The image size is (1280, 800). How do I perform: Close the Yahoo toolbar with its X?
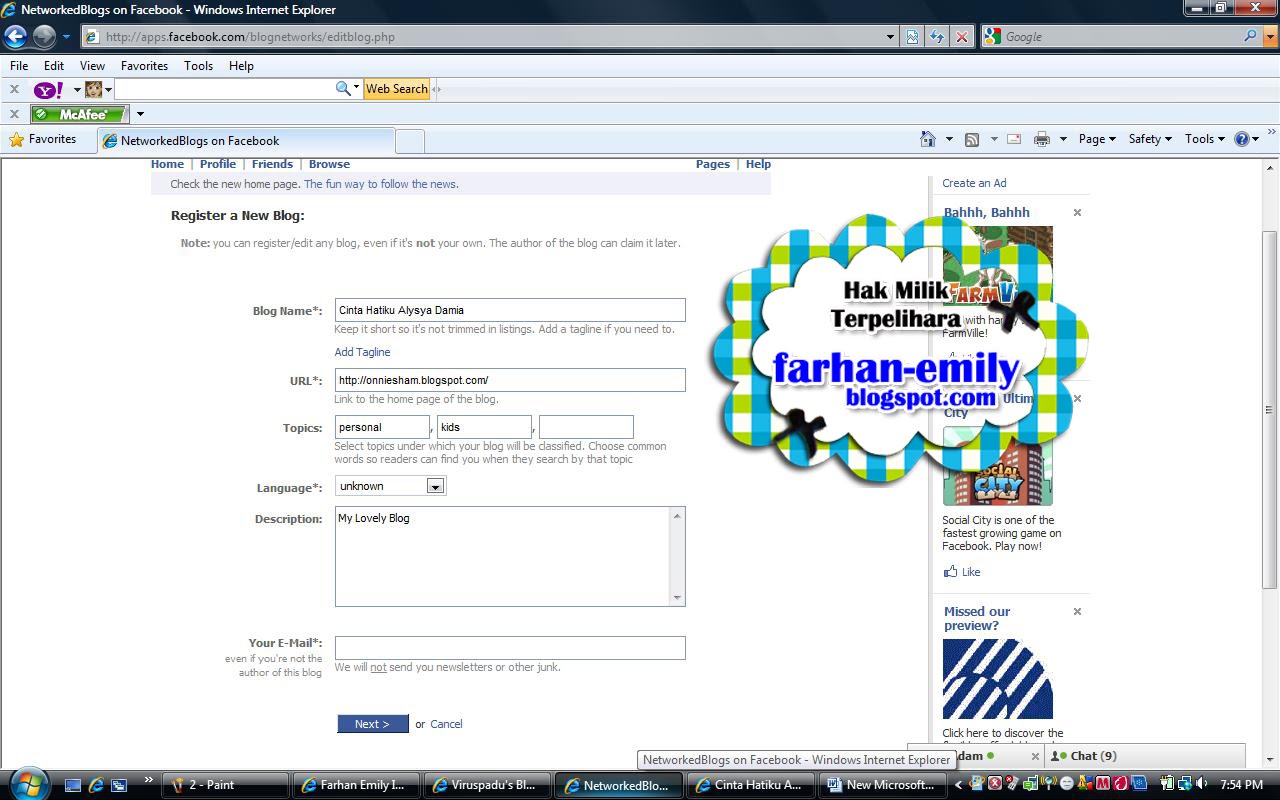[14, 89]
